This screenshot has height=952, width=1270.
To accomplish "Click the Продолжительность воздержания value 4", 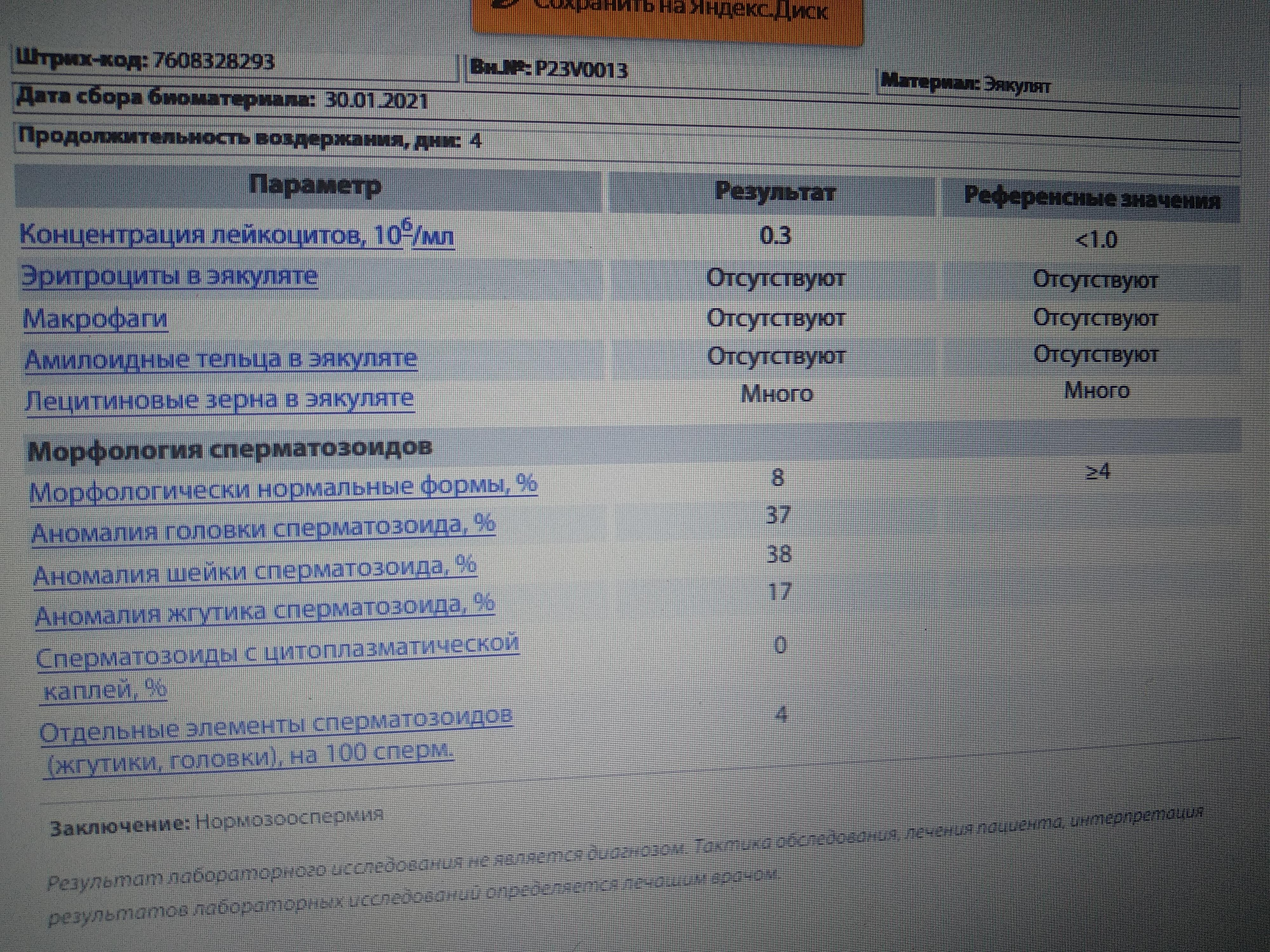I will [475, 141].
